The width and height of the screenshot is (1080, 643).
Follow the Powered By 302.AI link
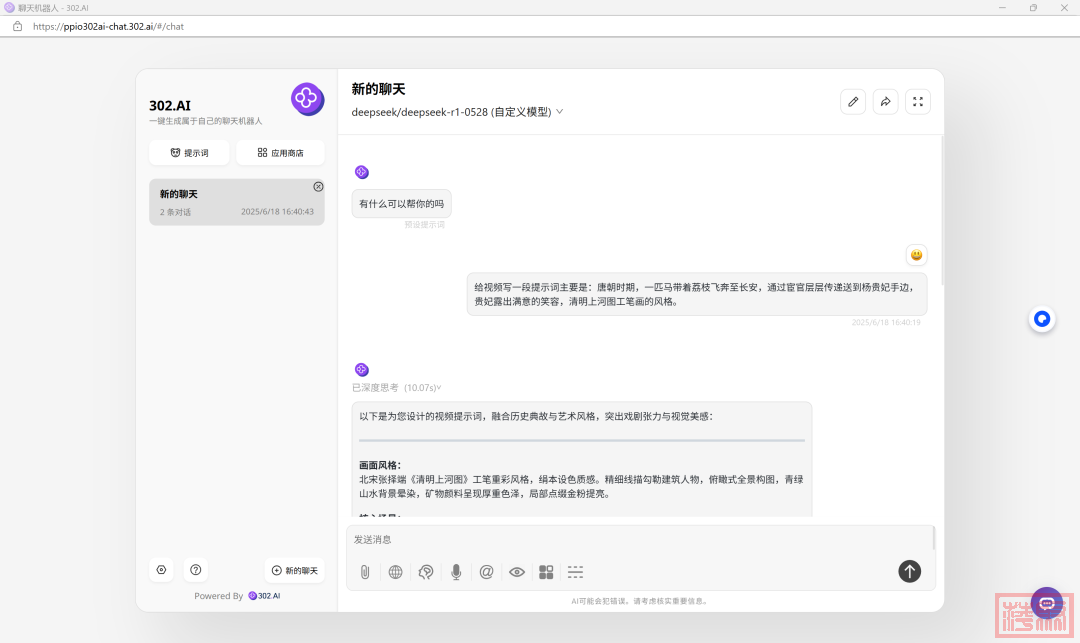tap(264, 596)
